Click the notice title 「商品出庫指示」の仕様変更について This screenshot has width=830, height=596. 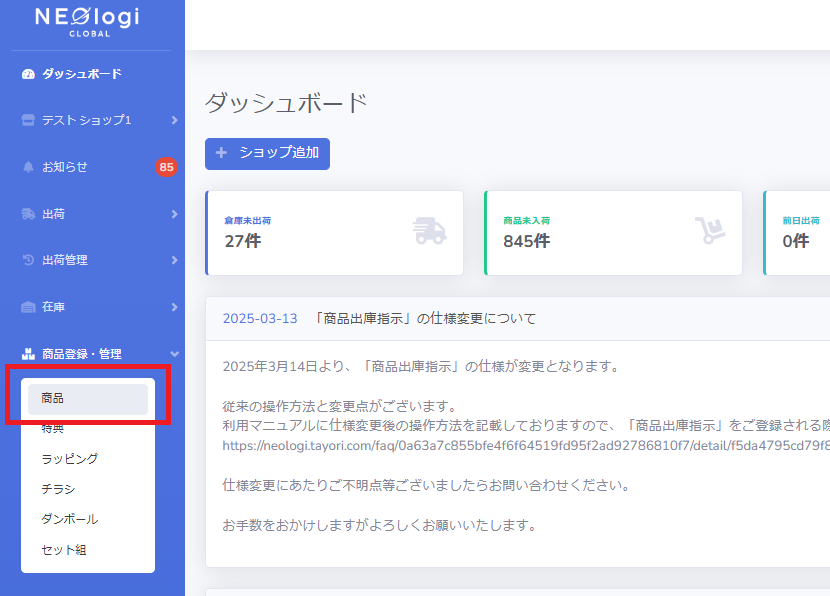[423, 319]
